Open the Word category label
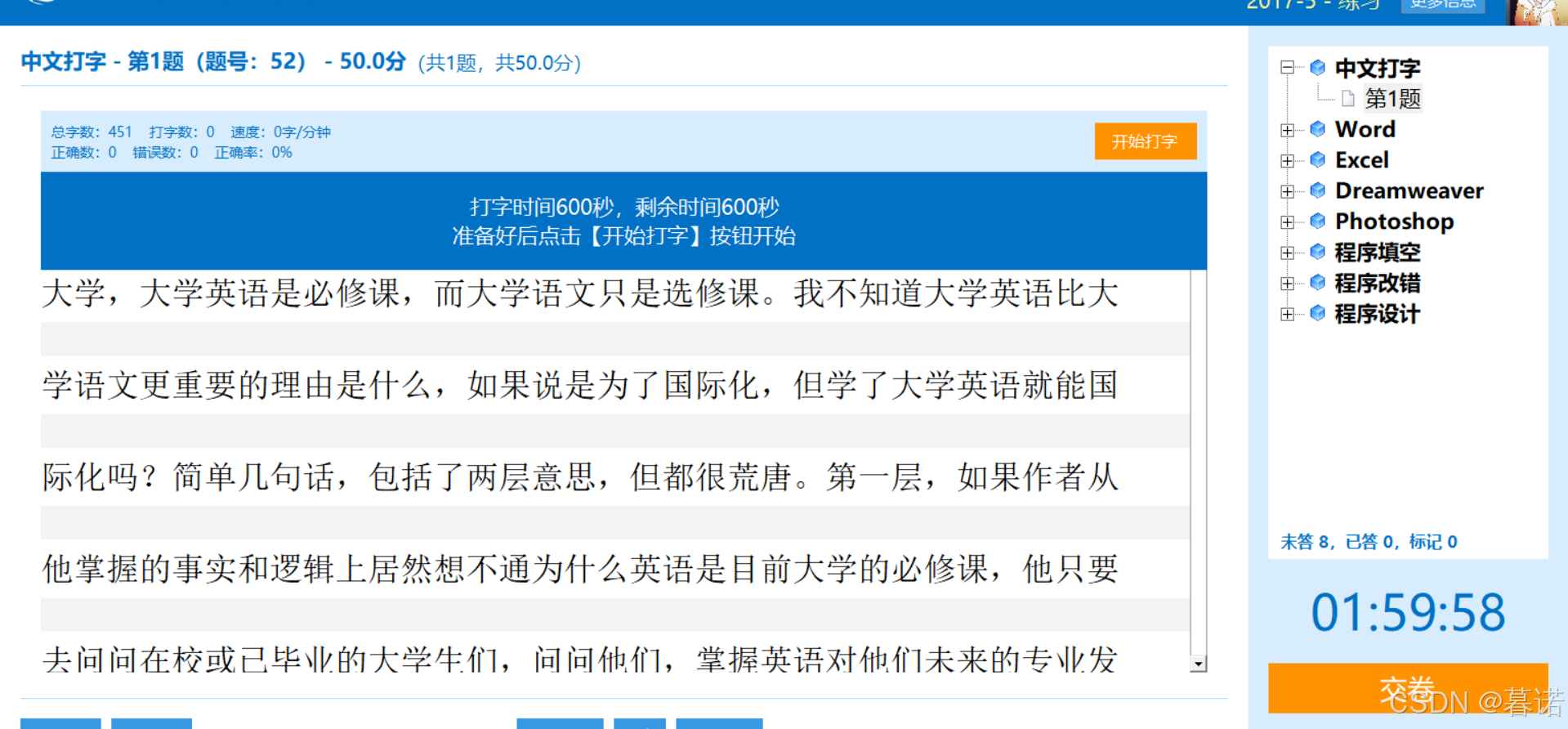This screenshot has width=1568, height=729. click(x=1365, y=129)
